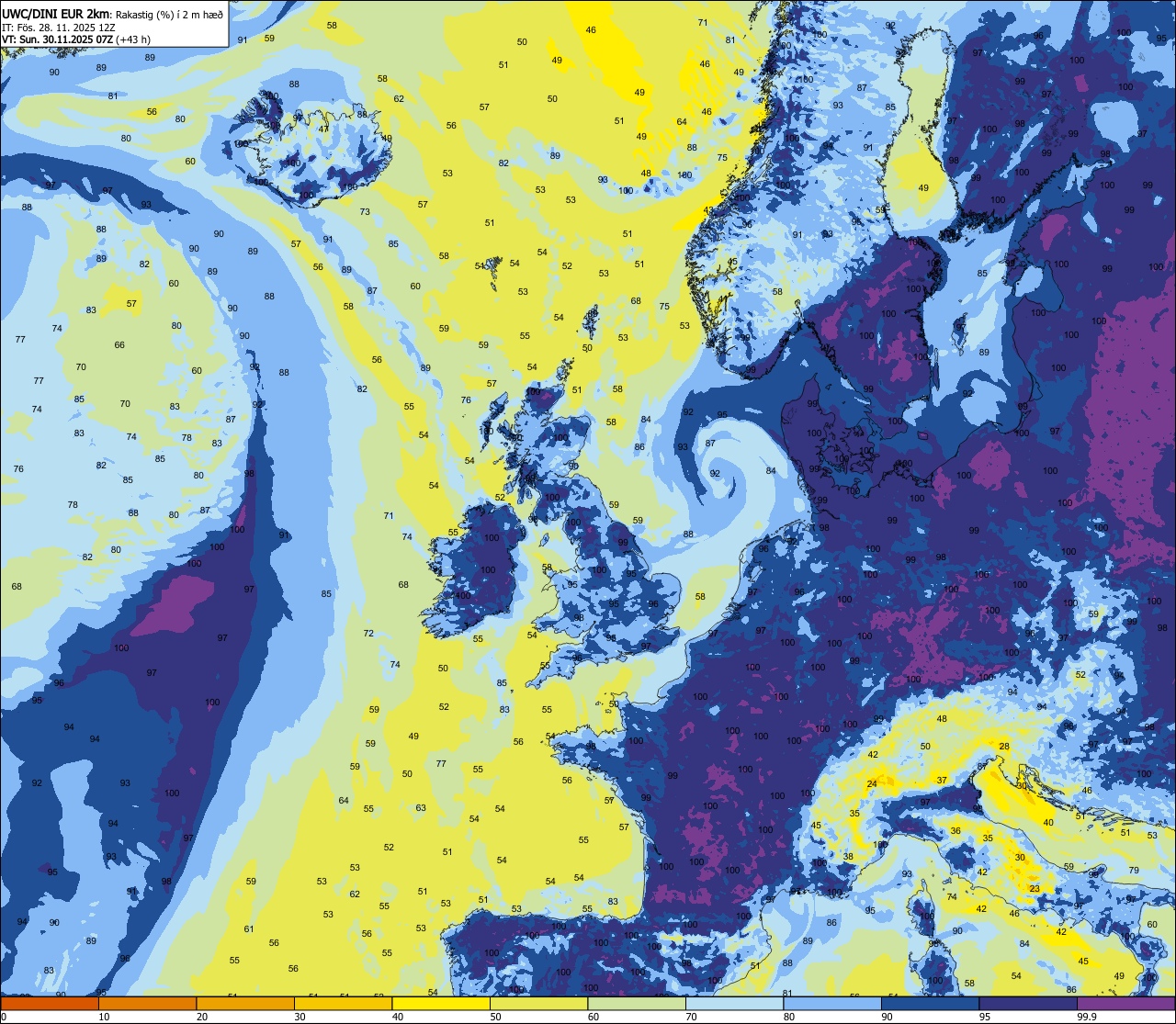This screenshot has height=1024, width=1176.
Task: Click the humidity value '61' in the southwestern Atlantic
Action: (x=248, y=929)
